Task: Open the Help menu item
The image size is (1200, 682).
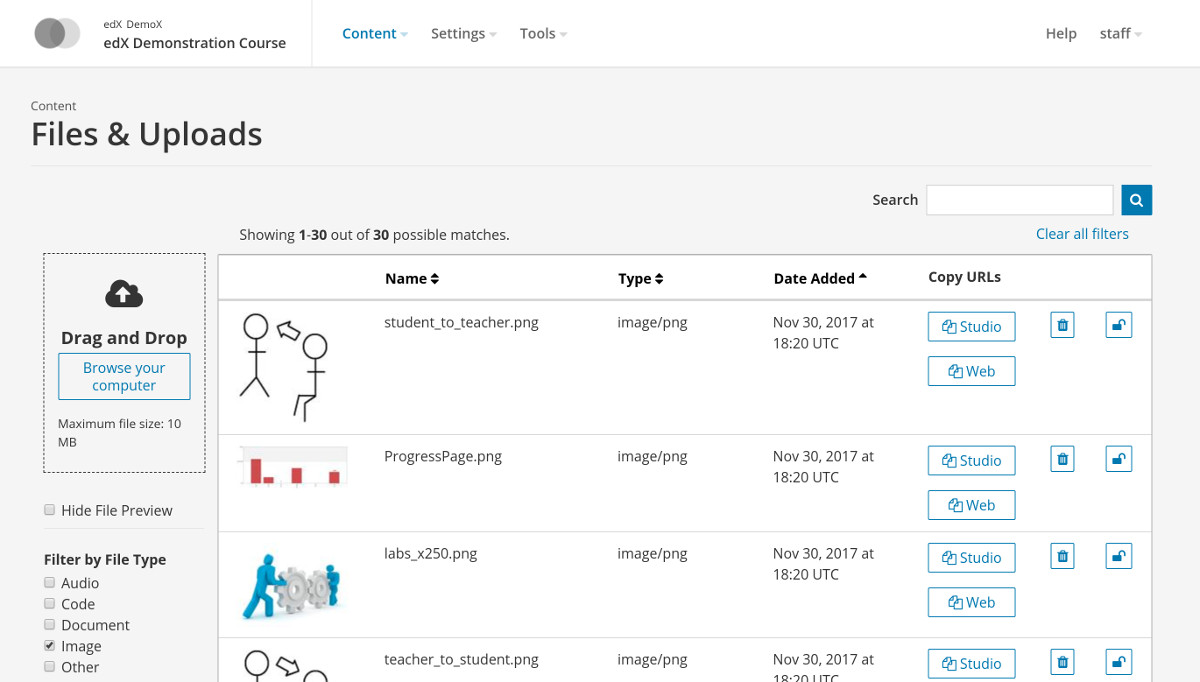Action: [x=1061, y=33]
